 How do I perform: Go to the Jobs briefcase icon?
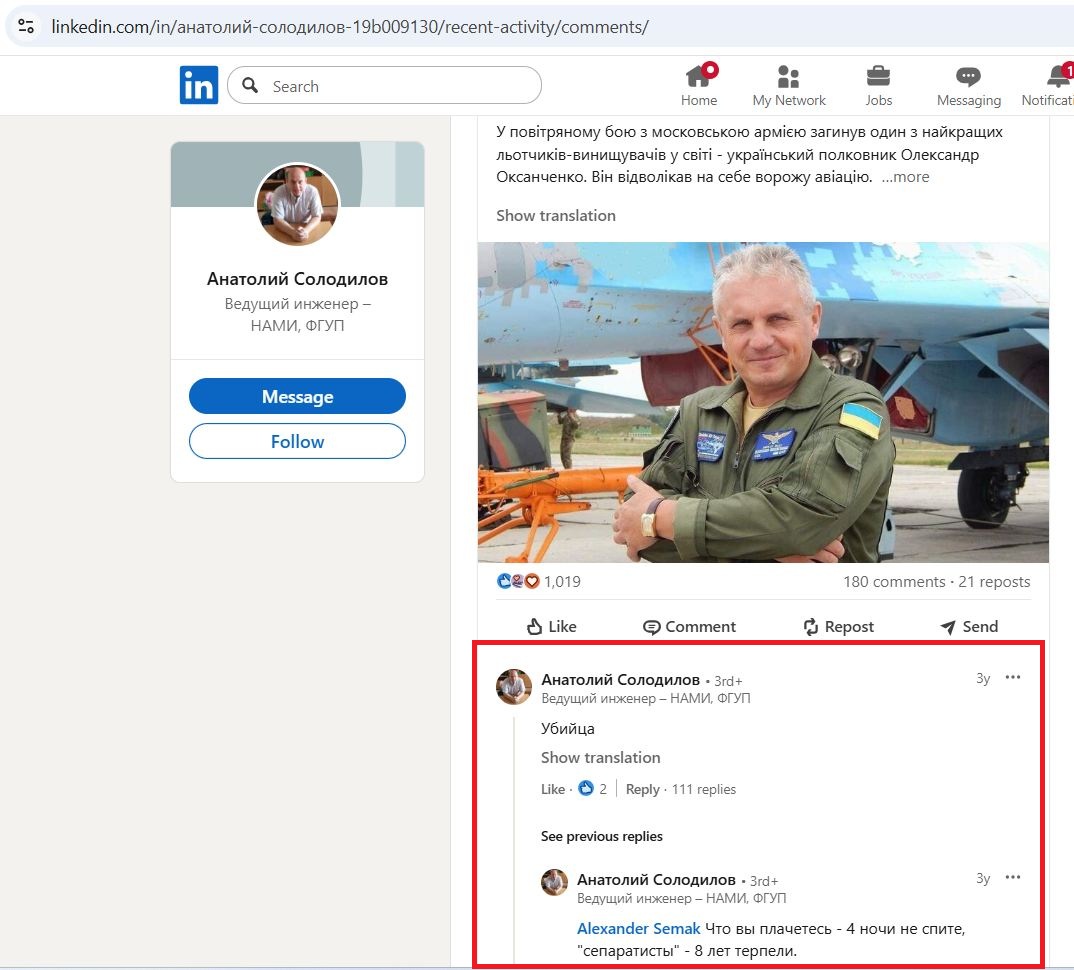click(878, 78)
